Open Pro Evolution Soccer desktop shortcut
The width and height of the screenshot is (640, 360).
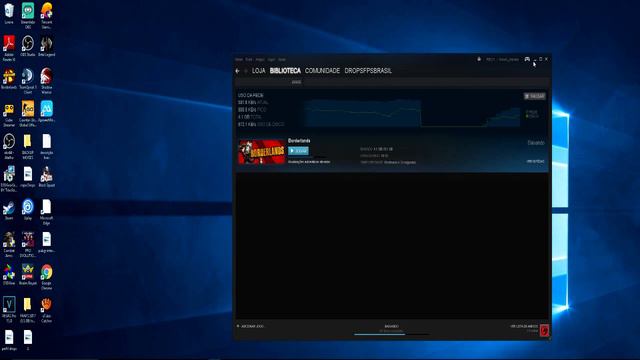pos(28,244)
